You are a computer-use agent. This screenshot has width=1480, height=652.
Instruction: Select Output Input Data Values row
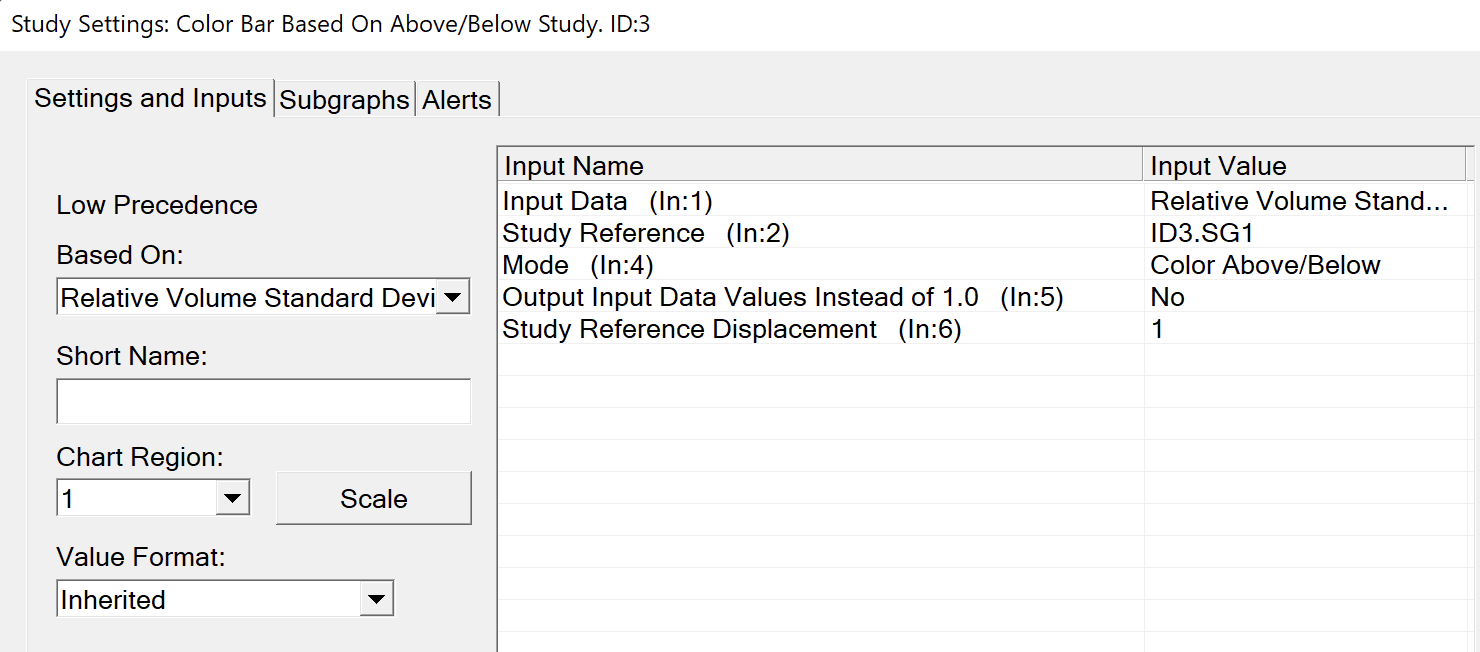click(x=782, y=297)
